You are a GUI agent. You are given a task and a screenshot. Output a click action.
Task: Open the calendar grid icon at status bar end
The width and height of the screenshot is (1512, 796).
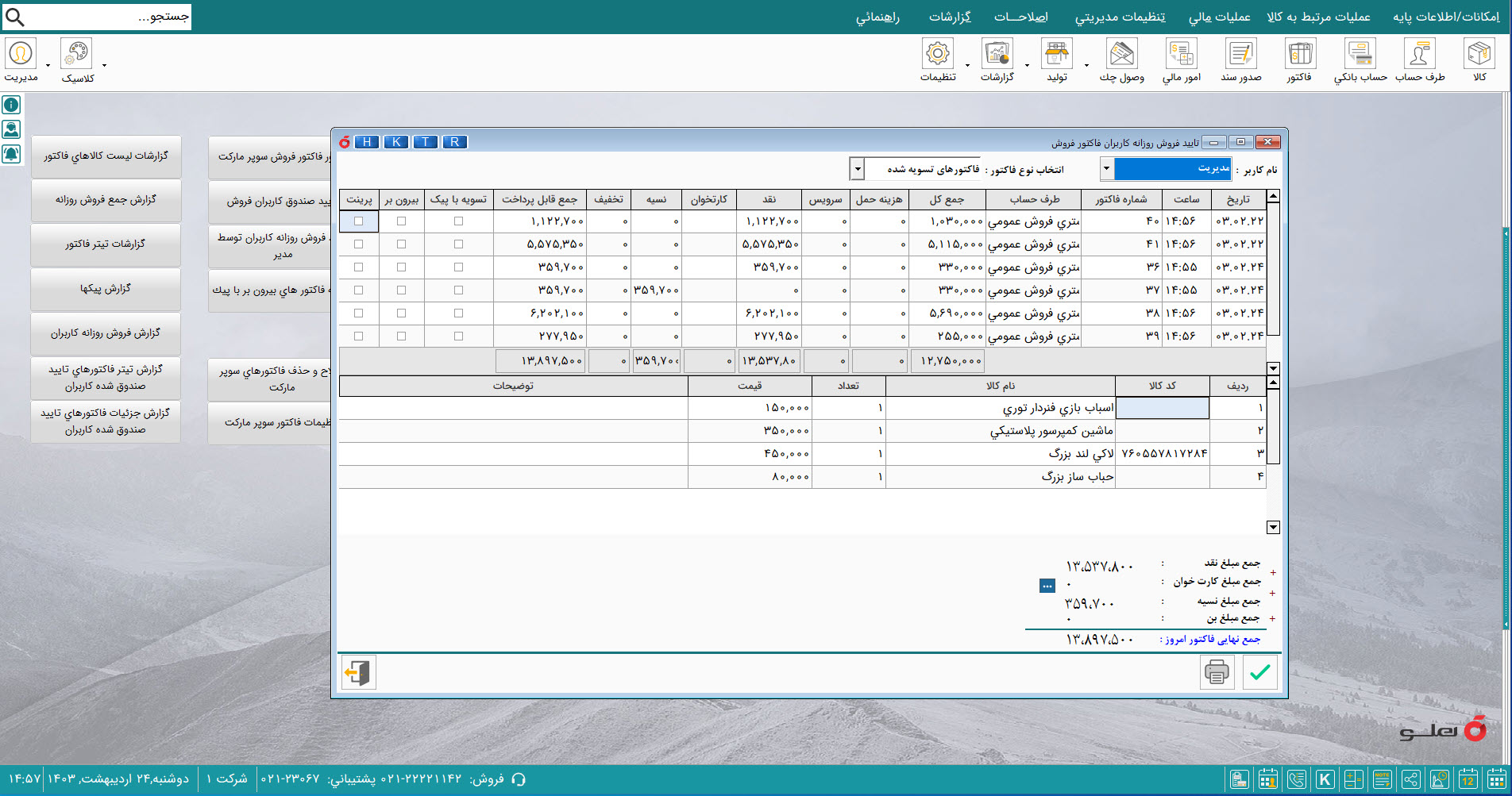[x=1497, y=779]
